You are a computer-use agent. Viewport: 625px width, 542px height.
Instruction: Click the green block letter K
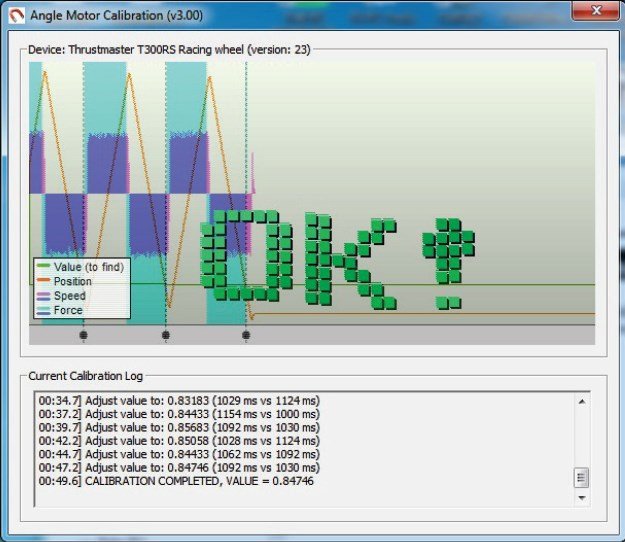coord(349,260)
